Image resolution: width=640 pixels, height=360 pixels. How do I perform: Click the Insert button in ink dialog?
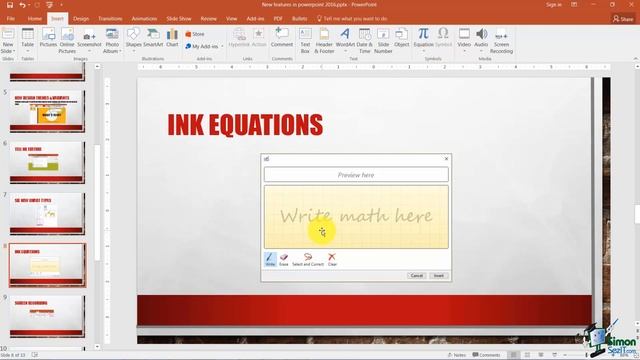pyautogui.click(x=439, y=276)
